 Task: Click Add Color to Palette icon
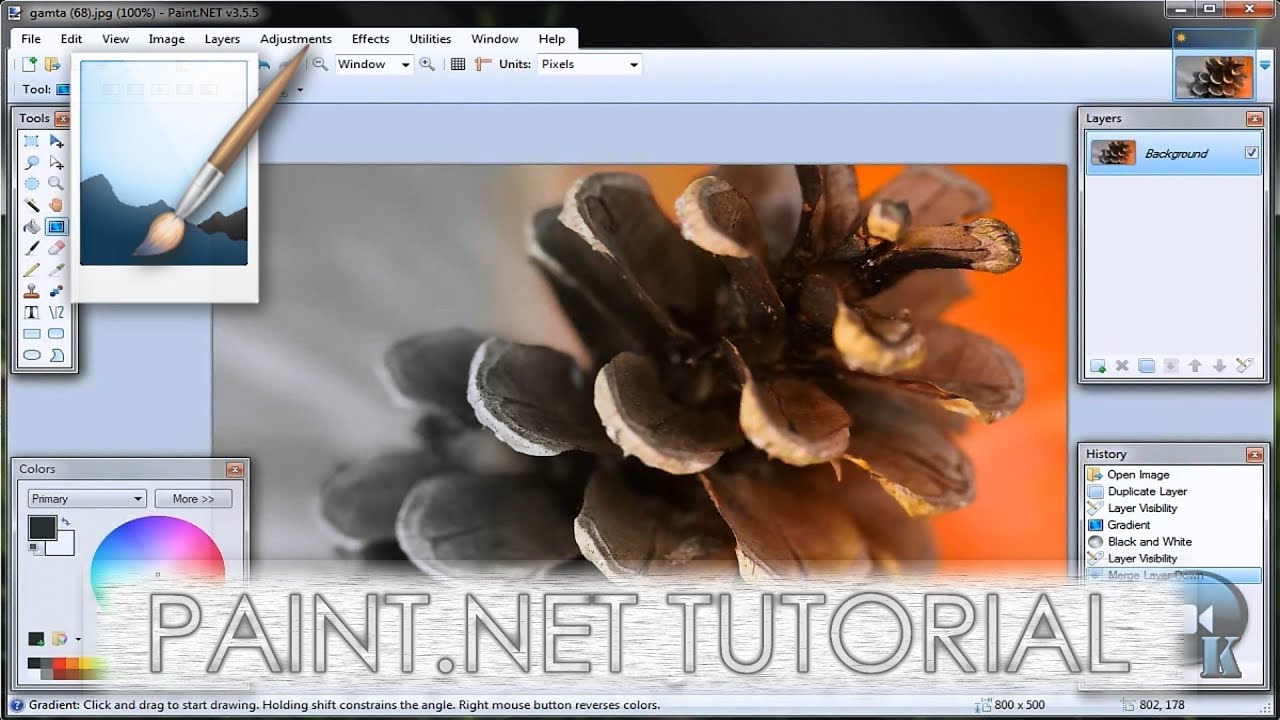(36, 638)
